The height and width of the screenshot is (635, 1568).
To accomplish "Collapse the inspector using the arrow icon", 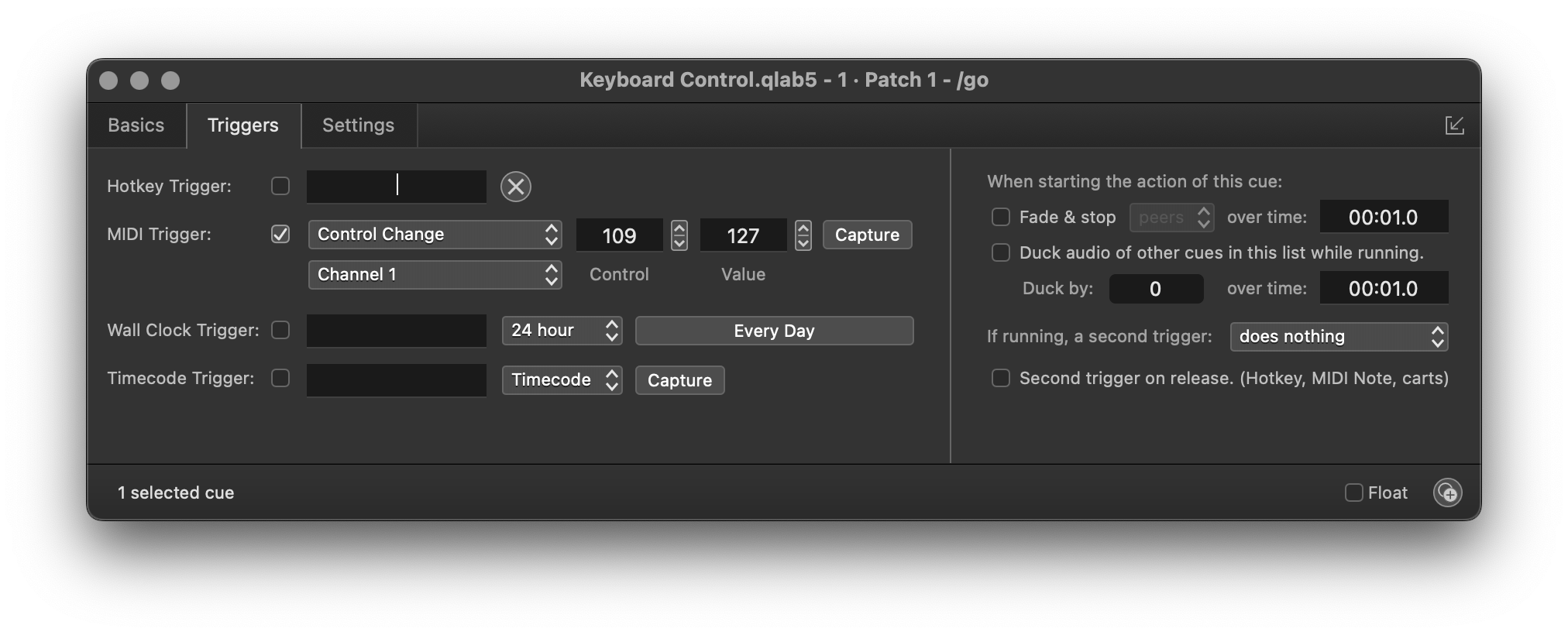I will click(1456, 125).
